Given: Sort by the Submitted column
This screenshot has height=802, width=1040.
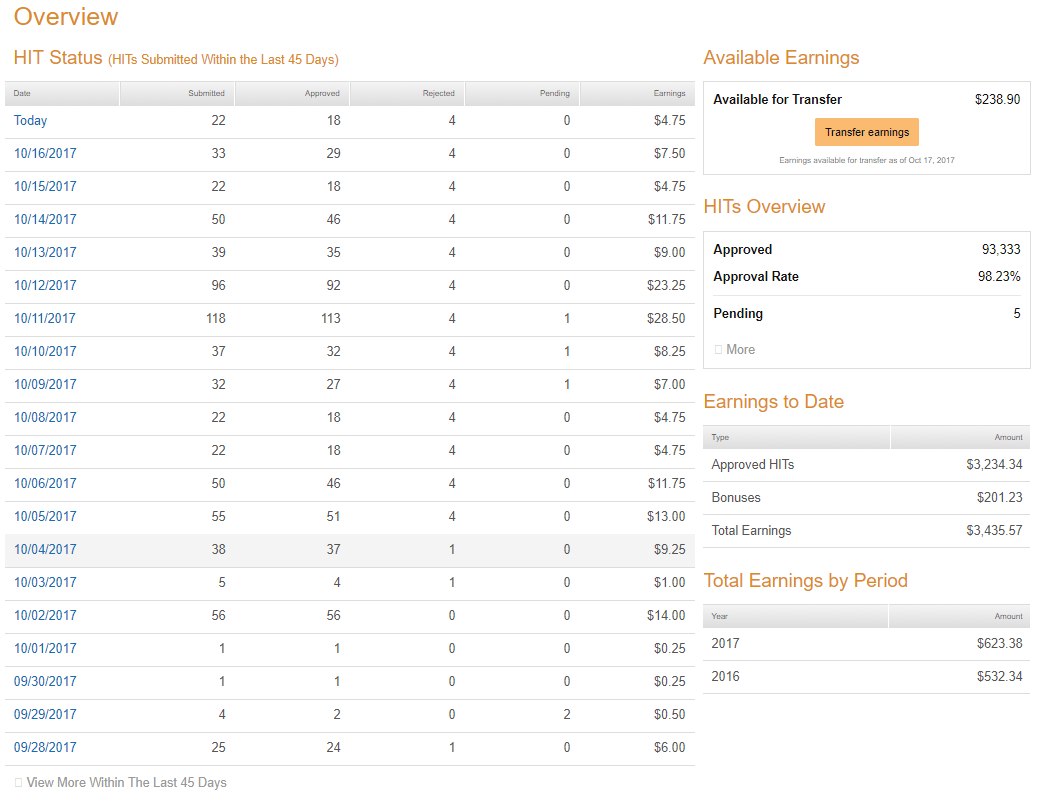Looking at the screenshot, I should tap(205, 93).
